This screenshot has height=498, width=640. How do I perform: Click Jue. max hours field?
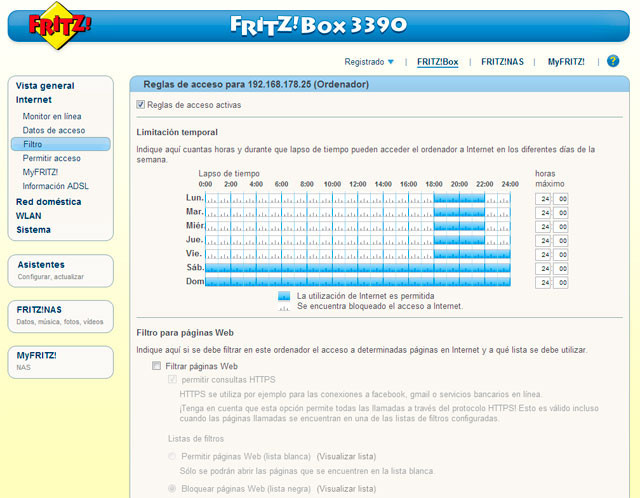(543, 240)
